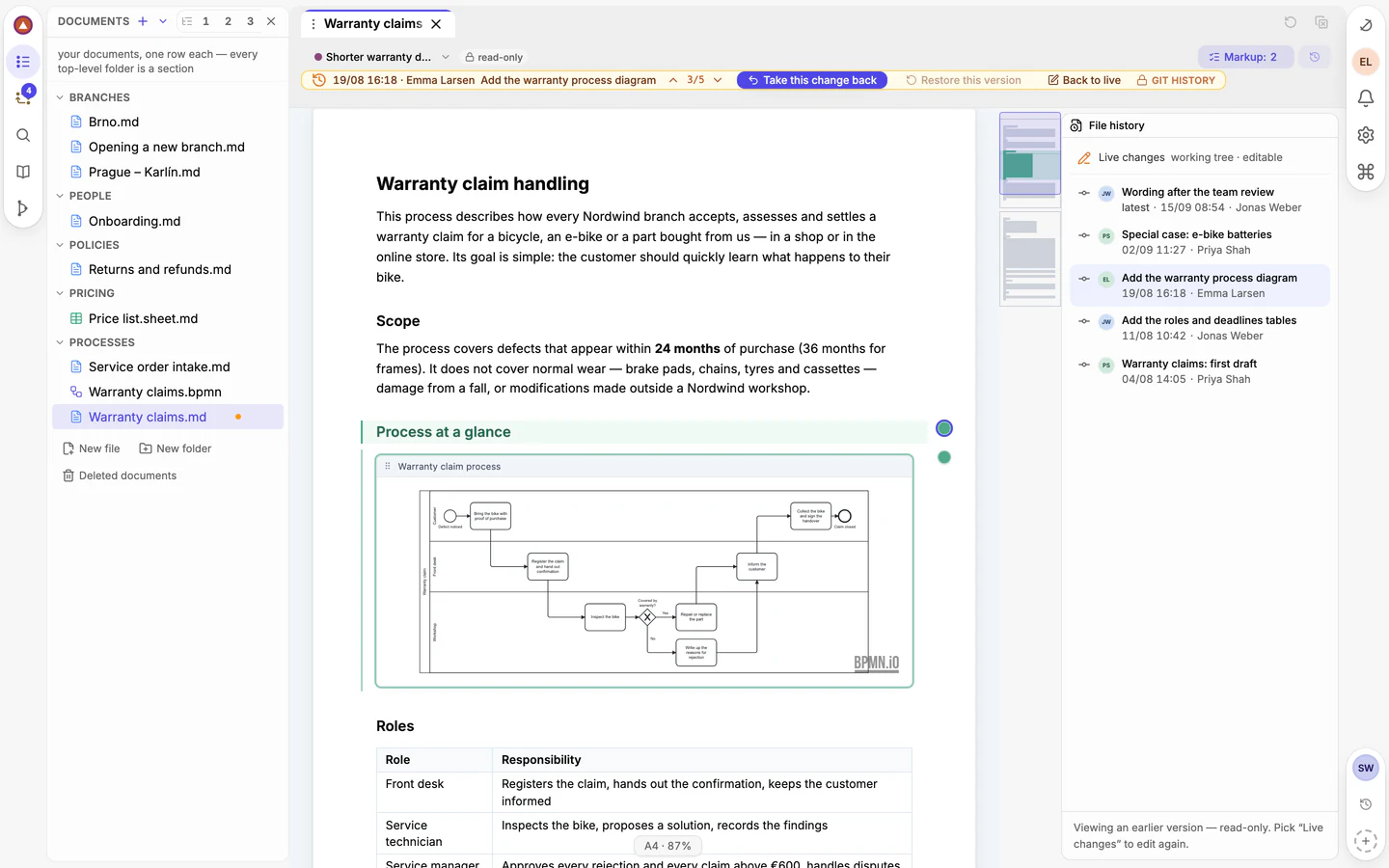The width and height of the screenshot is (1389, 868).
Task: Set outline depth to level 2
Action: (x=228, y=21)
